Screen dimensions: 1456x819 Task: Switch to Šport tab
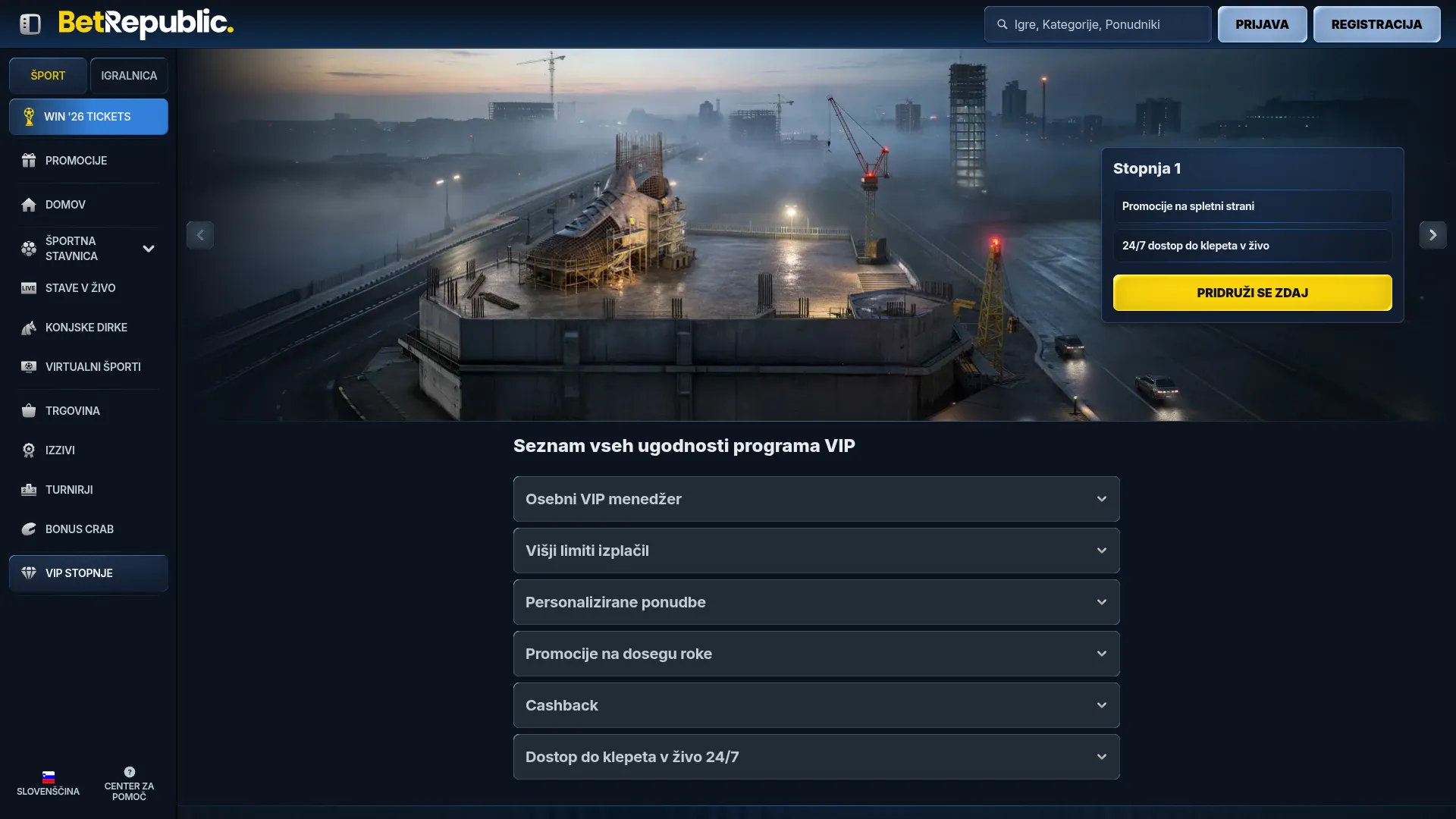(48, 76)
